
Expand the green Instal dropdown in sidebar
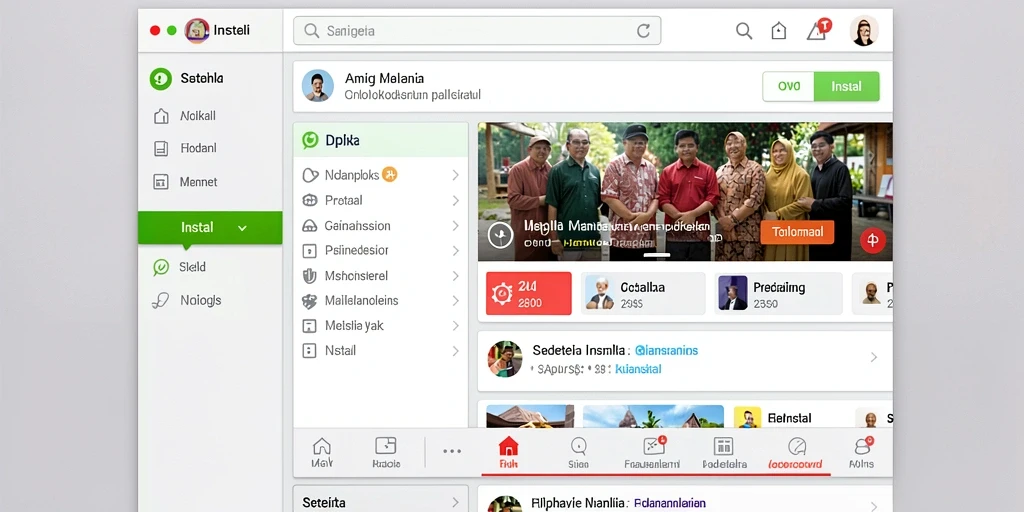pos(210,227)
